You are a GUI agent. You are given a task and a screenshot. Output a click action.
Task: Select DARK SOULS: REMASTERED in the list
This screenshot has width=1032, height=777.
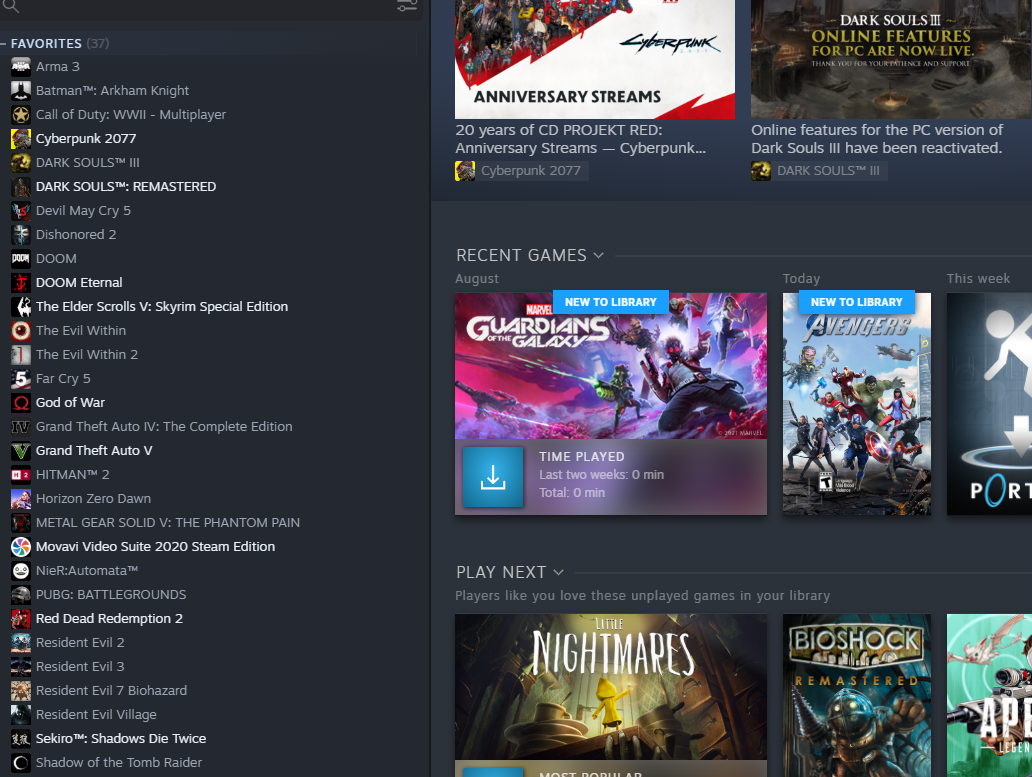point(126,187)
